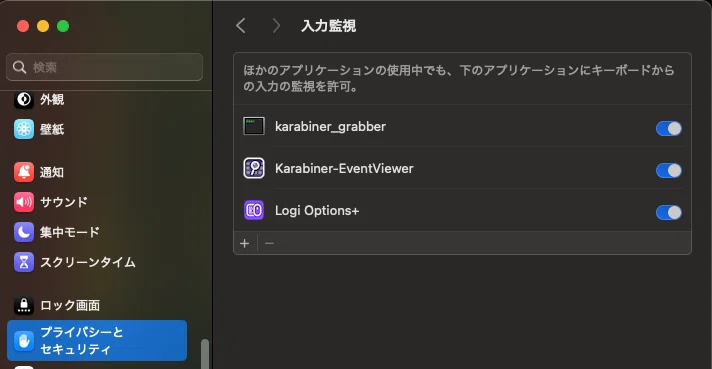Click the karabiner_grabber terminal icon

tap(254, 126)
